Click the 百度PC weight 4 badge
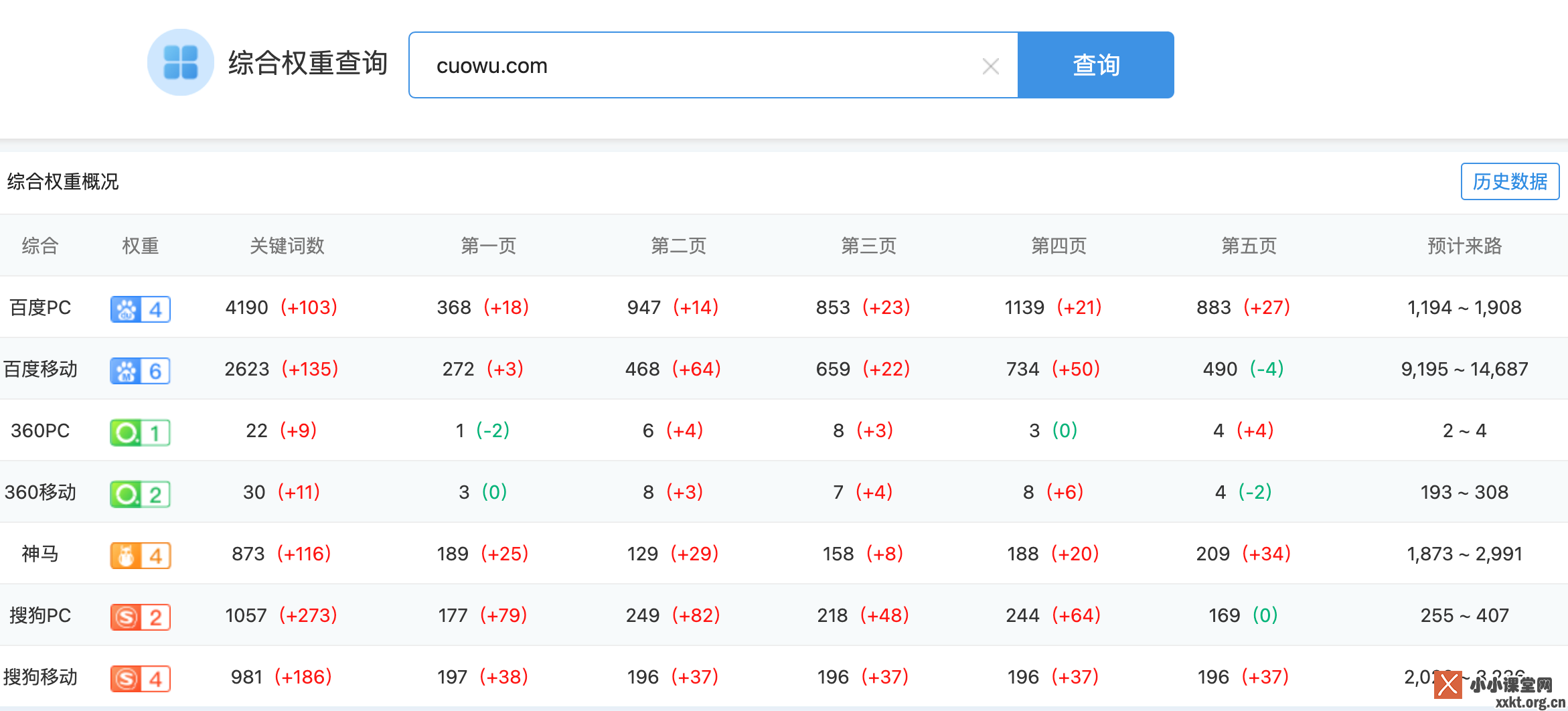Screen dimensions: 1568x711 coord(141,309)
